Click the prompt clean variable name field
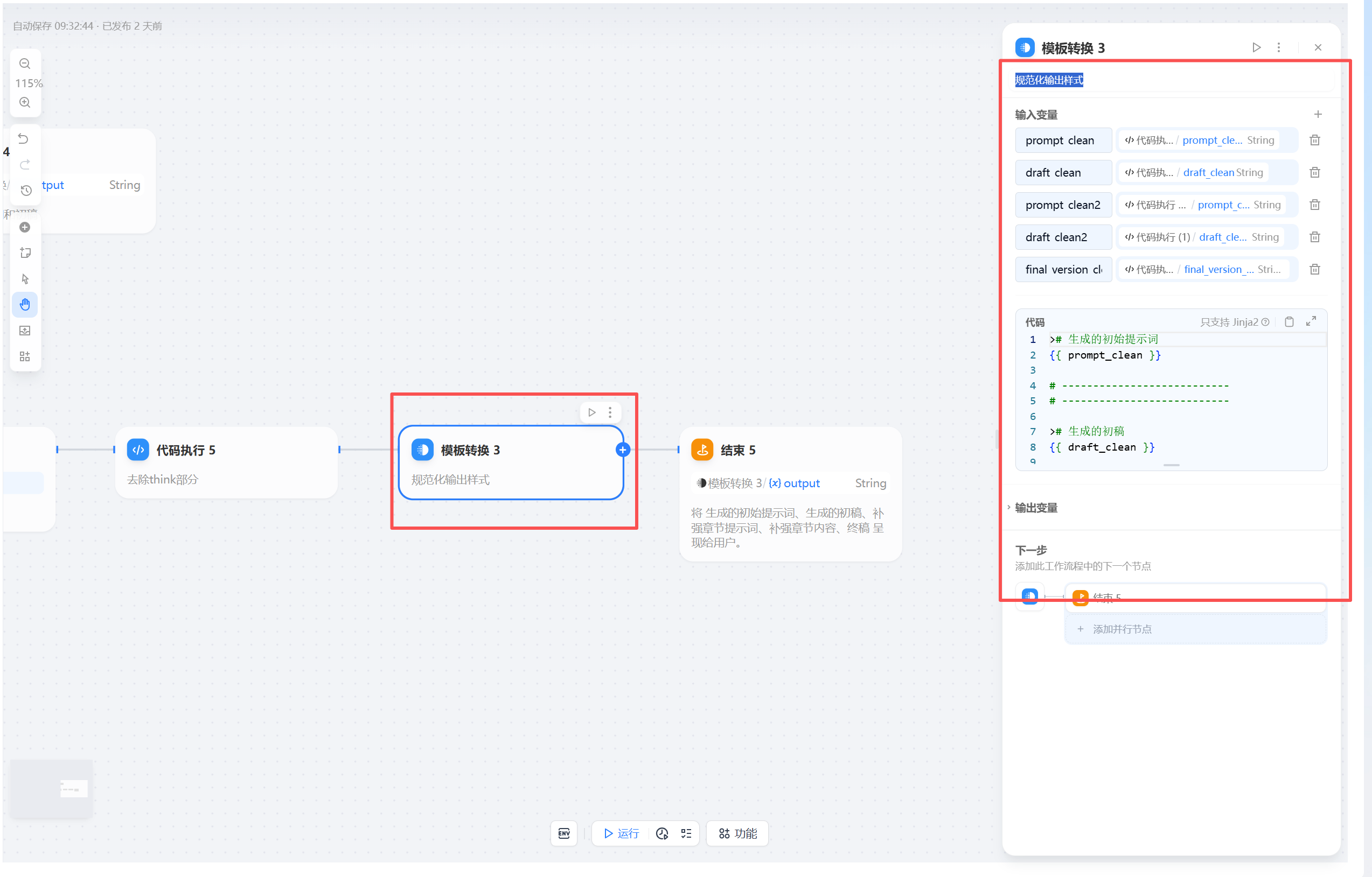Image resolution: width=1372 pixels, height=877 pixels. pos(1063,141)
